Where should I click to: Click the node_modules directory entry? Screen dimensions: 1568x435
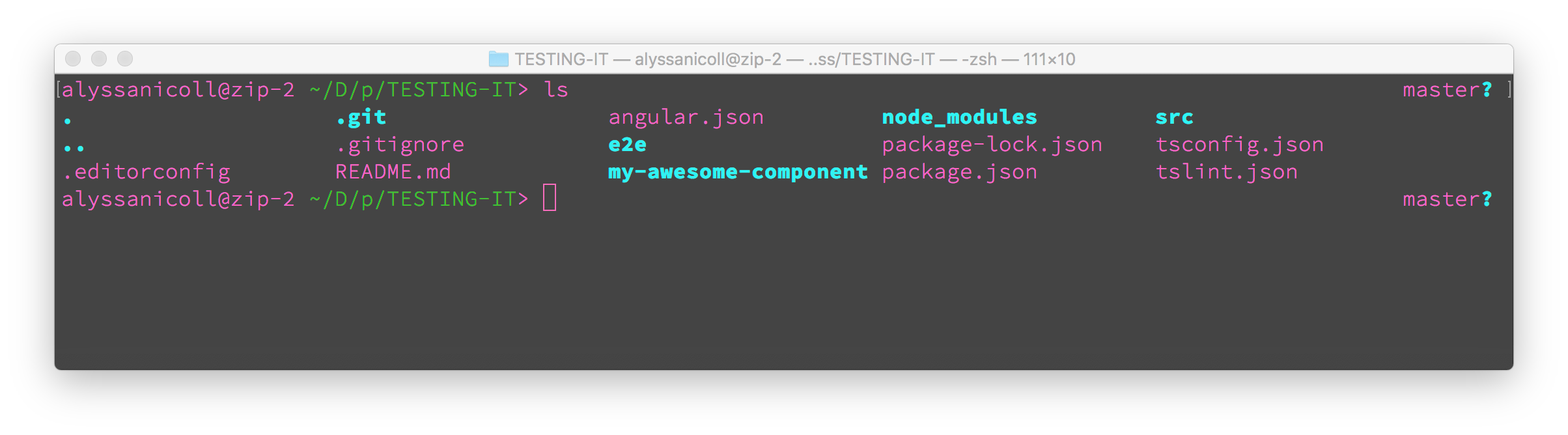click(x=959, y=117)
